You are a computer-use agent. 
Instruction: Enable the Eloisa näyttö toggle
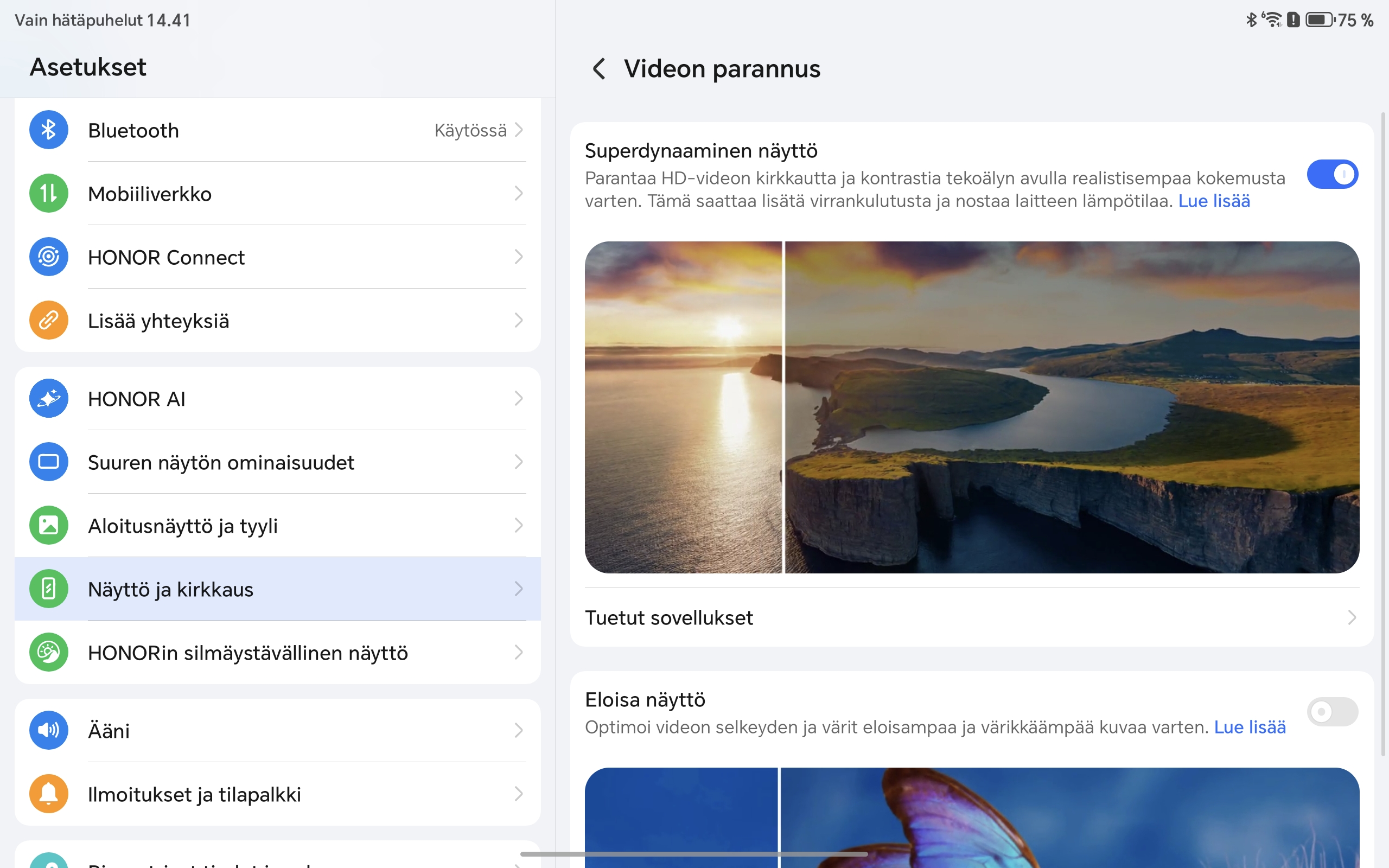1331,712
